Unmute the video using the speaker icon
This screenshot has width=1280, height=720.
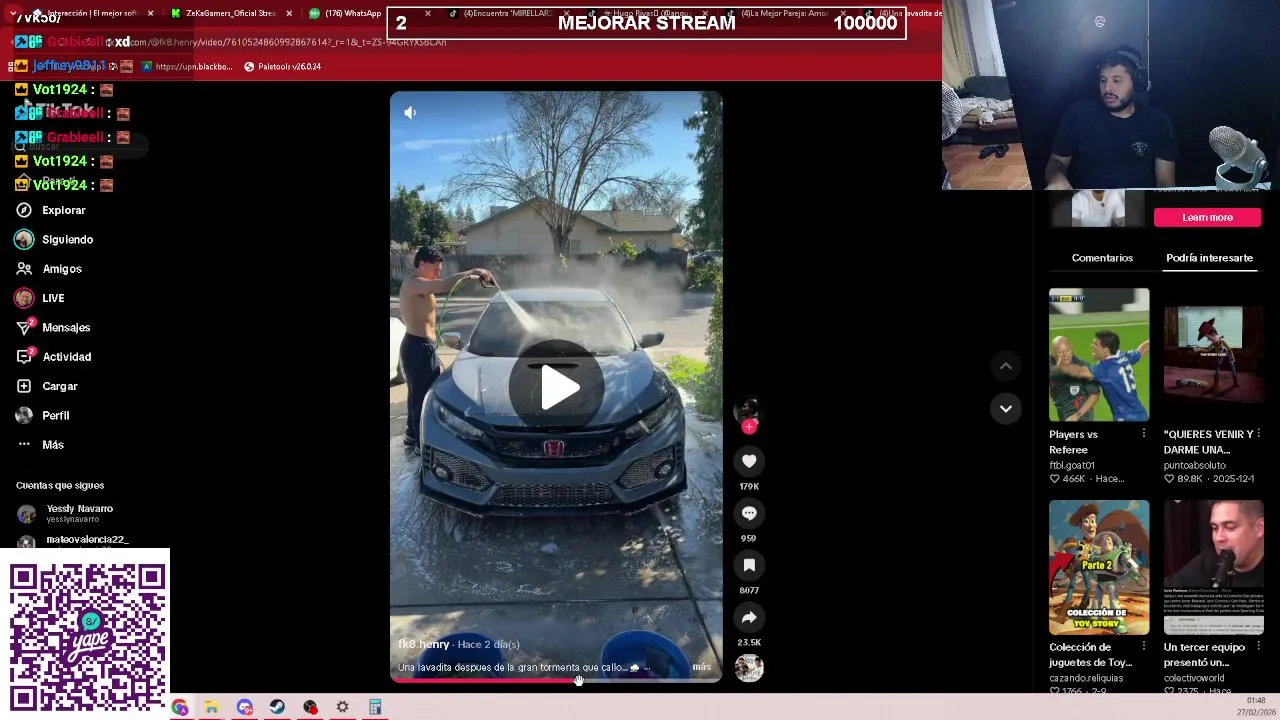pos(410,113)
